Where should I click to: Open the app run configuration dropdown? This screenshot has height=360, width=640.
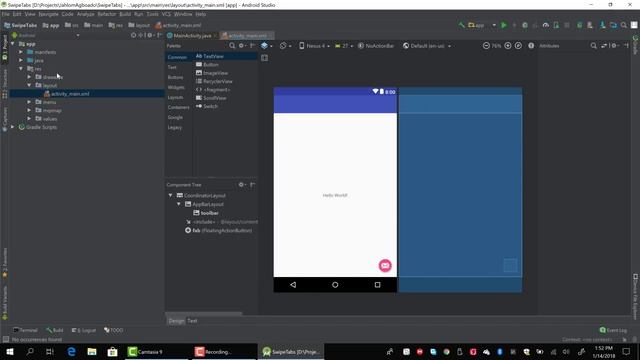(x=482, y=25)
